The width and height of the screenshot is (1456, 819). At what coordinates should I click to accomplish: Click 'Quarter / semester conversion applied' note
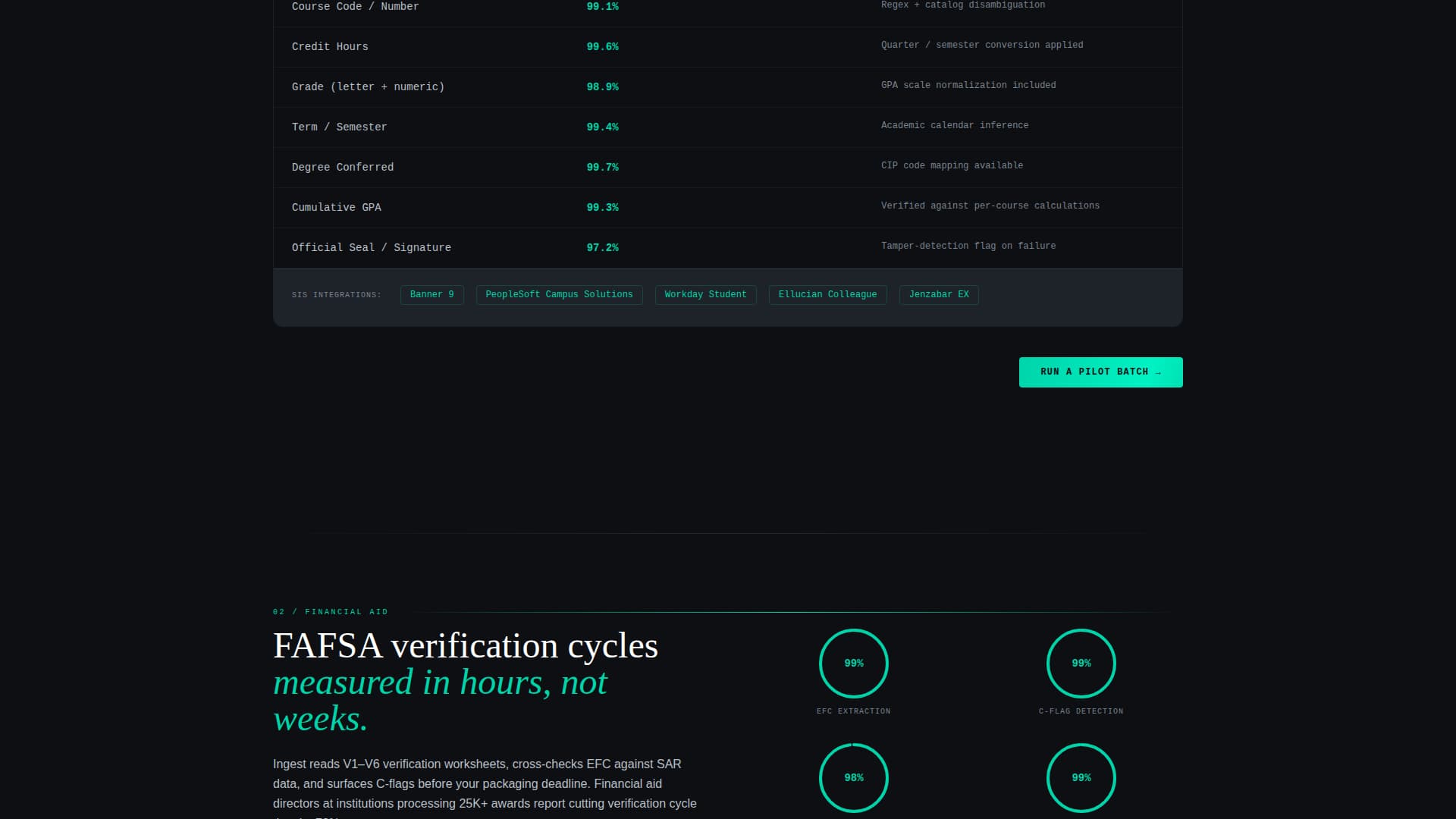pyautogui.click(x=982, y=45)
